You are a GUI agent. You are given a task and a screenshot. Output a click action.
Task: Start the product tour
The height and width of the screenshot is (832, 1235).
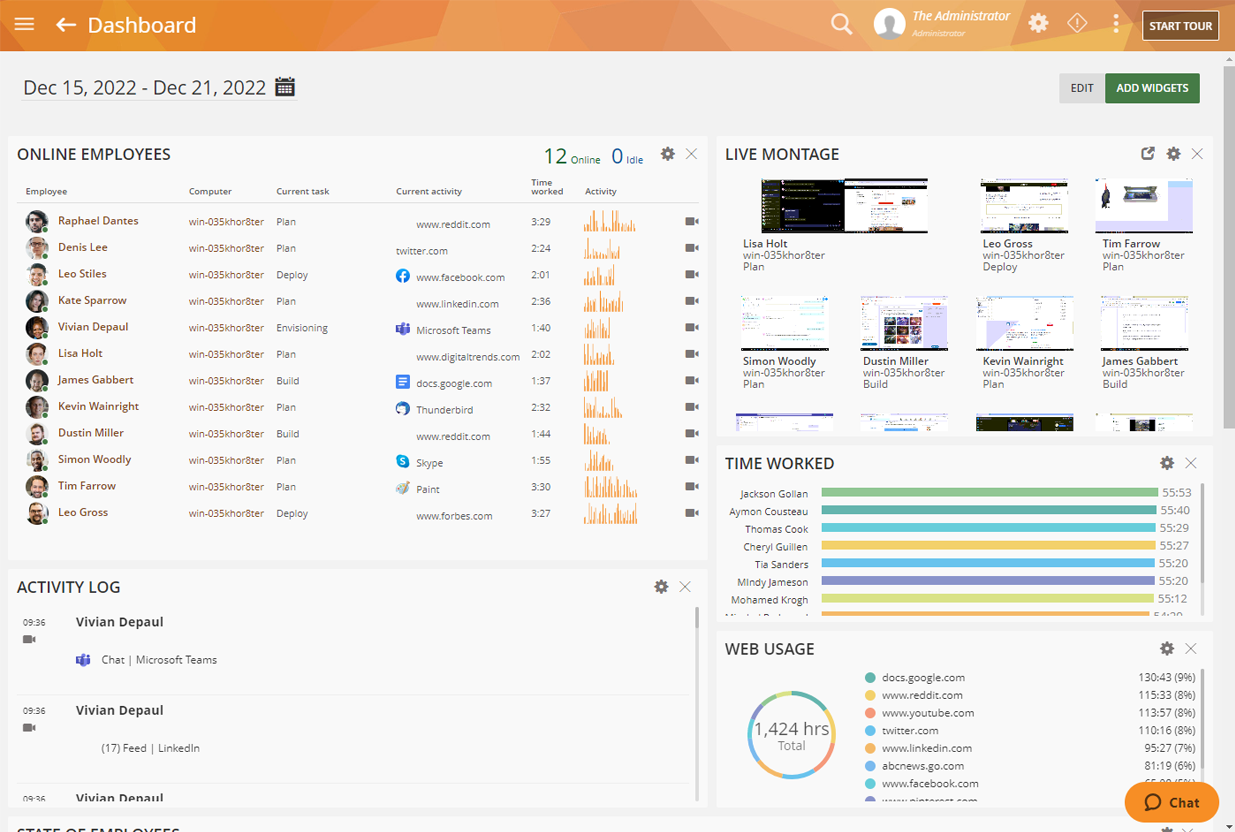tap(1180, 26)
